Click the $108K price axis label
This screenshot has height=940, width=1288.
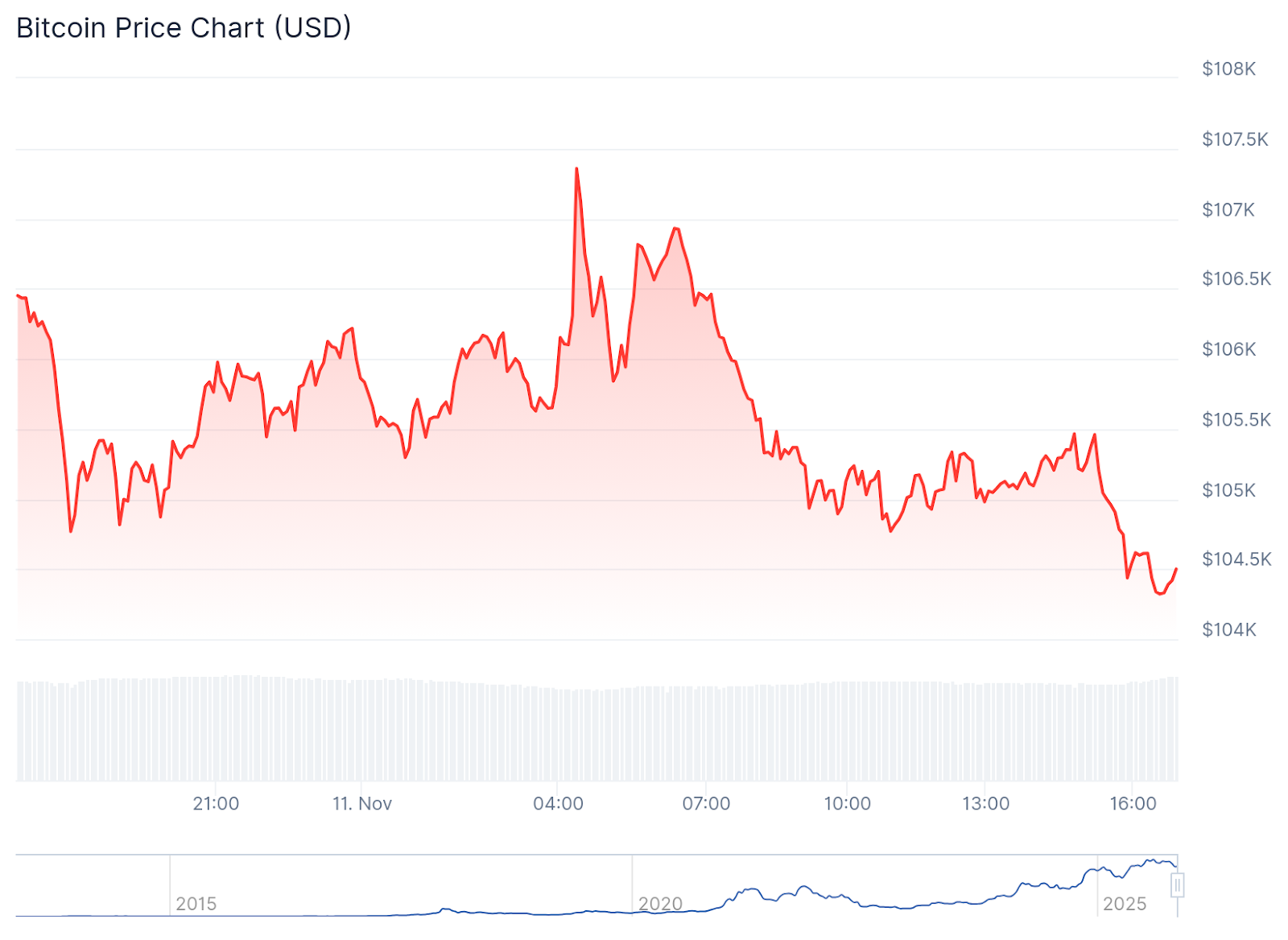1228,69
